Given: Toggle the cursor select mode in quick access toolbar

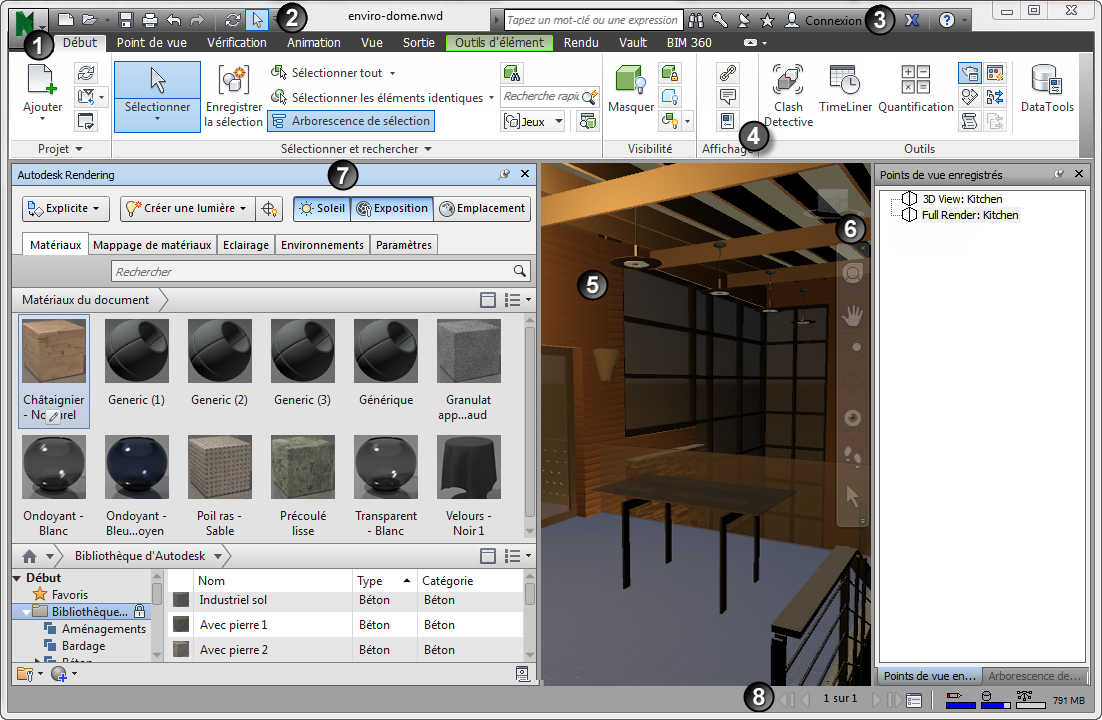Looking at the screenshot, I should (258, 20).
